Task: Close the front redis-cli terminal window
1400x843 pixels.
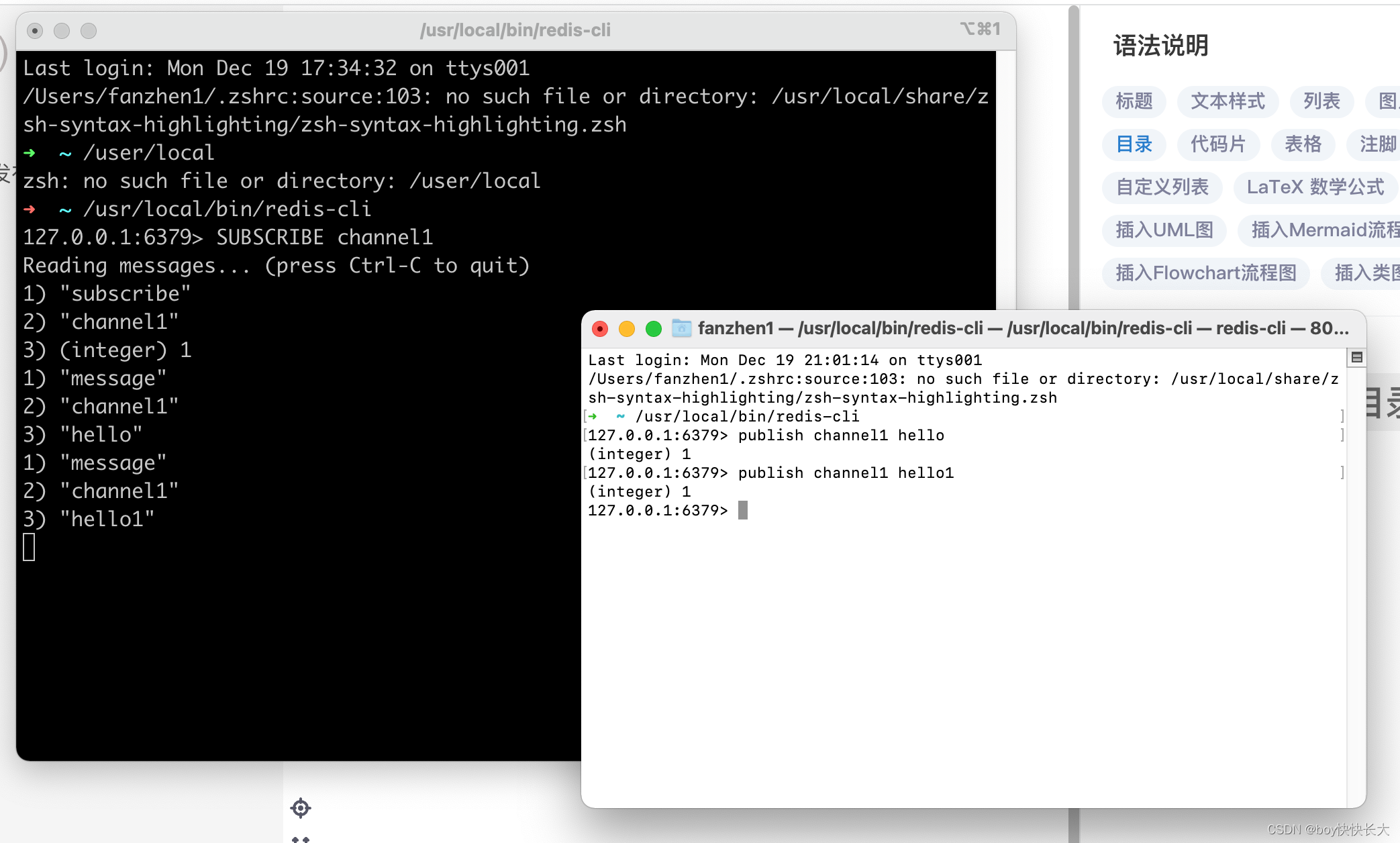Action: (x=600, y=329)
